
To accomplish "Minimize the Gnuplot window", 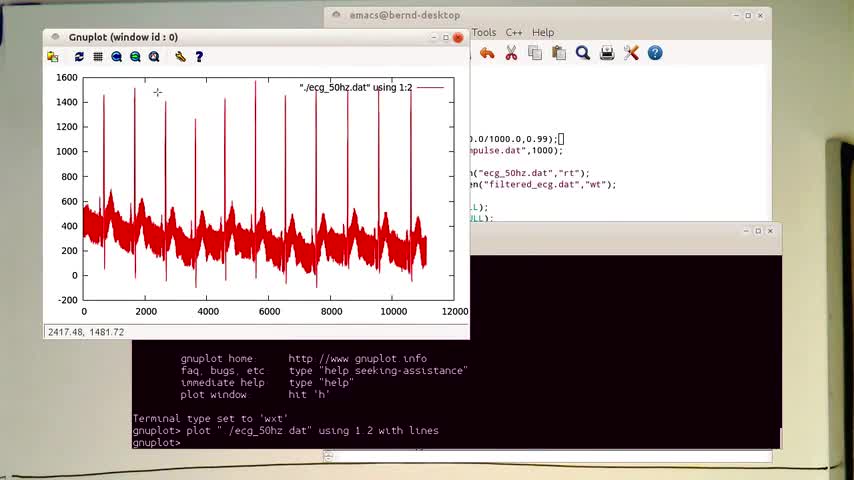I will (434, 38).
